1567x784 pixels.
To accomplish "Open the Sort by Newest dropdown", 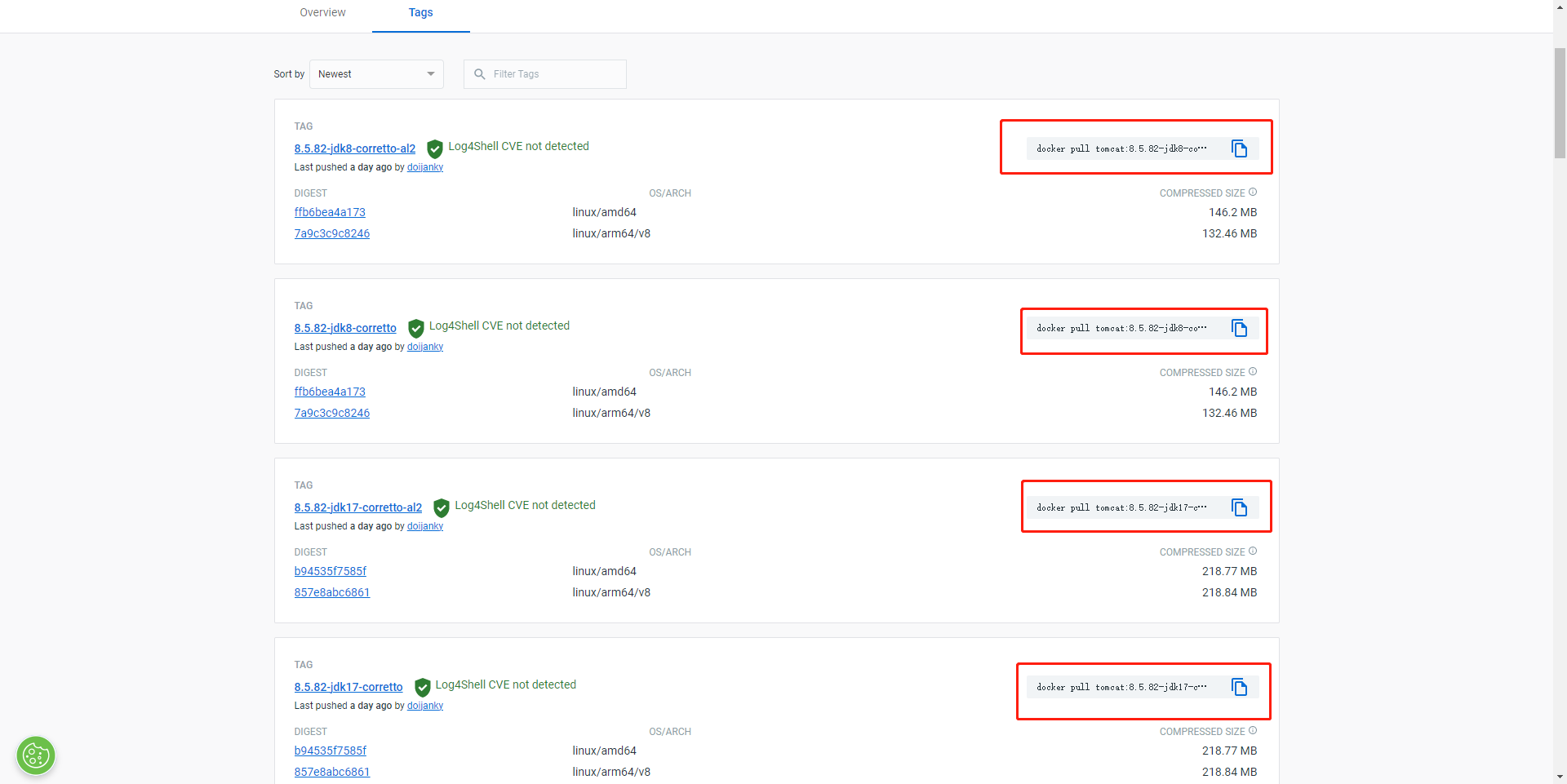I will (376, 74).
